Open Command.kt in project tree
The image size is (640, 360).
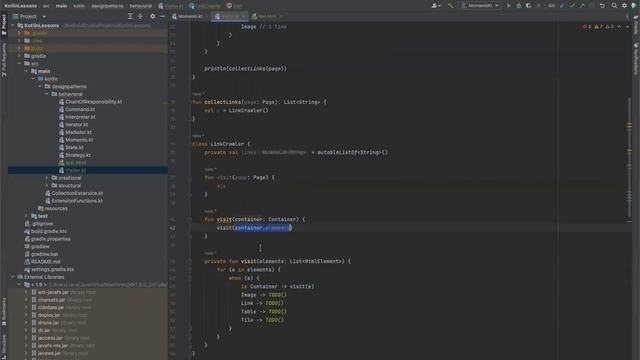pyautogui.click(x=80, y=109)
